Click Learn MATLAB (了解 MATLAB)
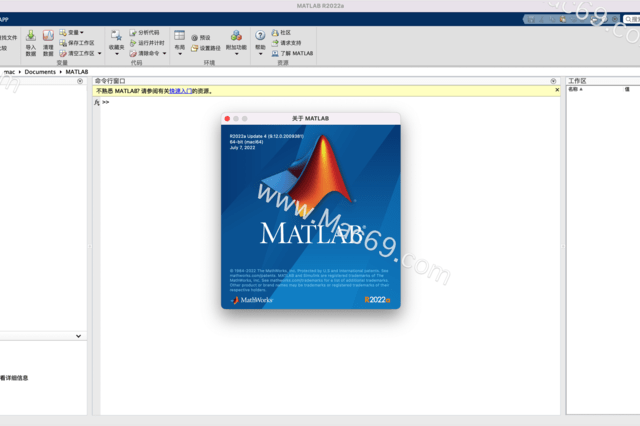 (x=292, y=53)
